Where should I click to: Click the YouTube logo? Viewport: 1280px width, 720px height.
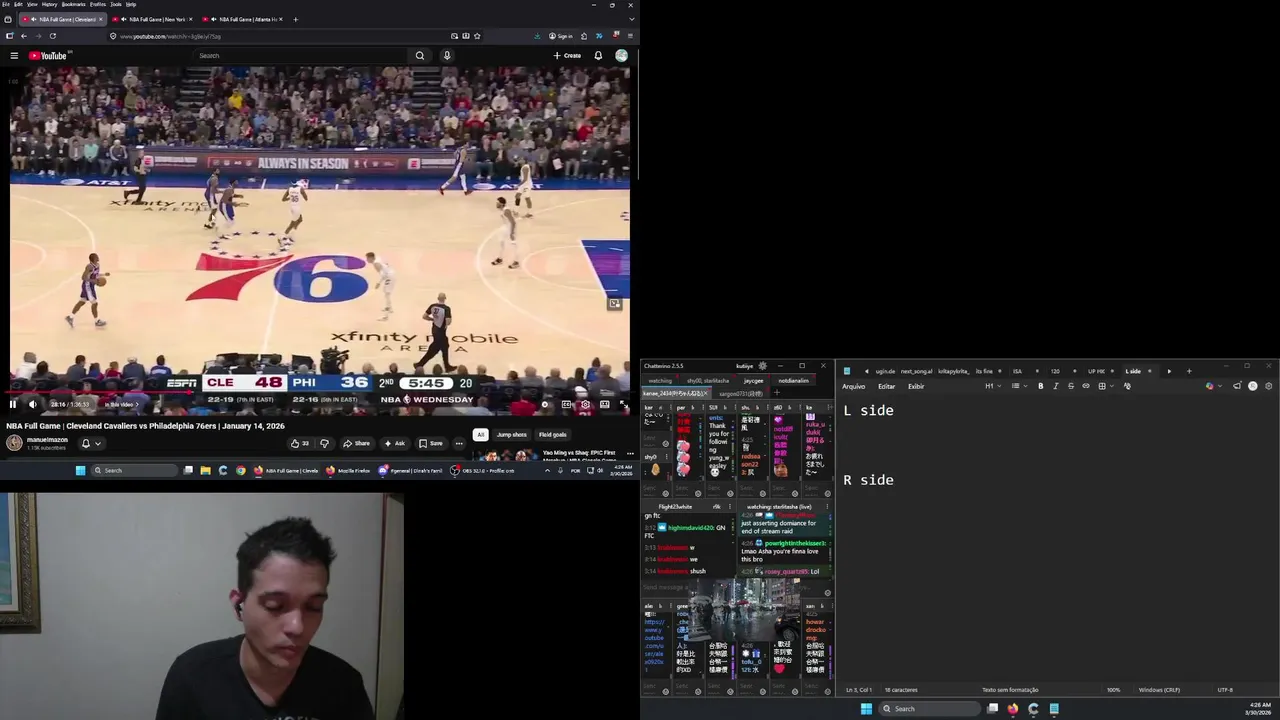pyautogui.click(x=47, y=56)
